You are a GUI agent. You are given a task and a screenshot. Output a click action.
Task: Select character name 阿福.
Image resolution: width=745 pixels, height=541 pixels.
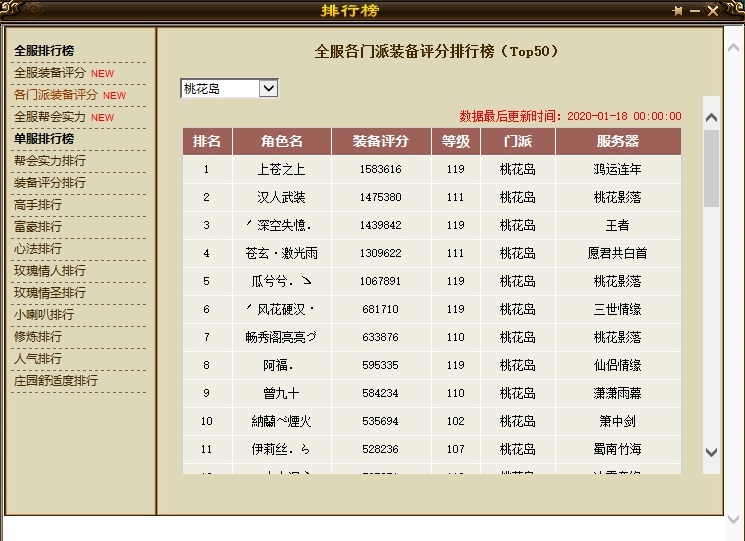278,365
